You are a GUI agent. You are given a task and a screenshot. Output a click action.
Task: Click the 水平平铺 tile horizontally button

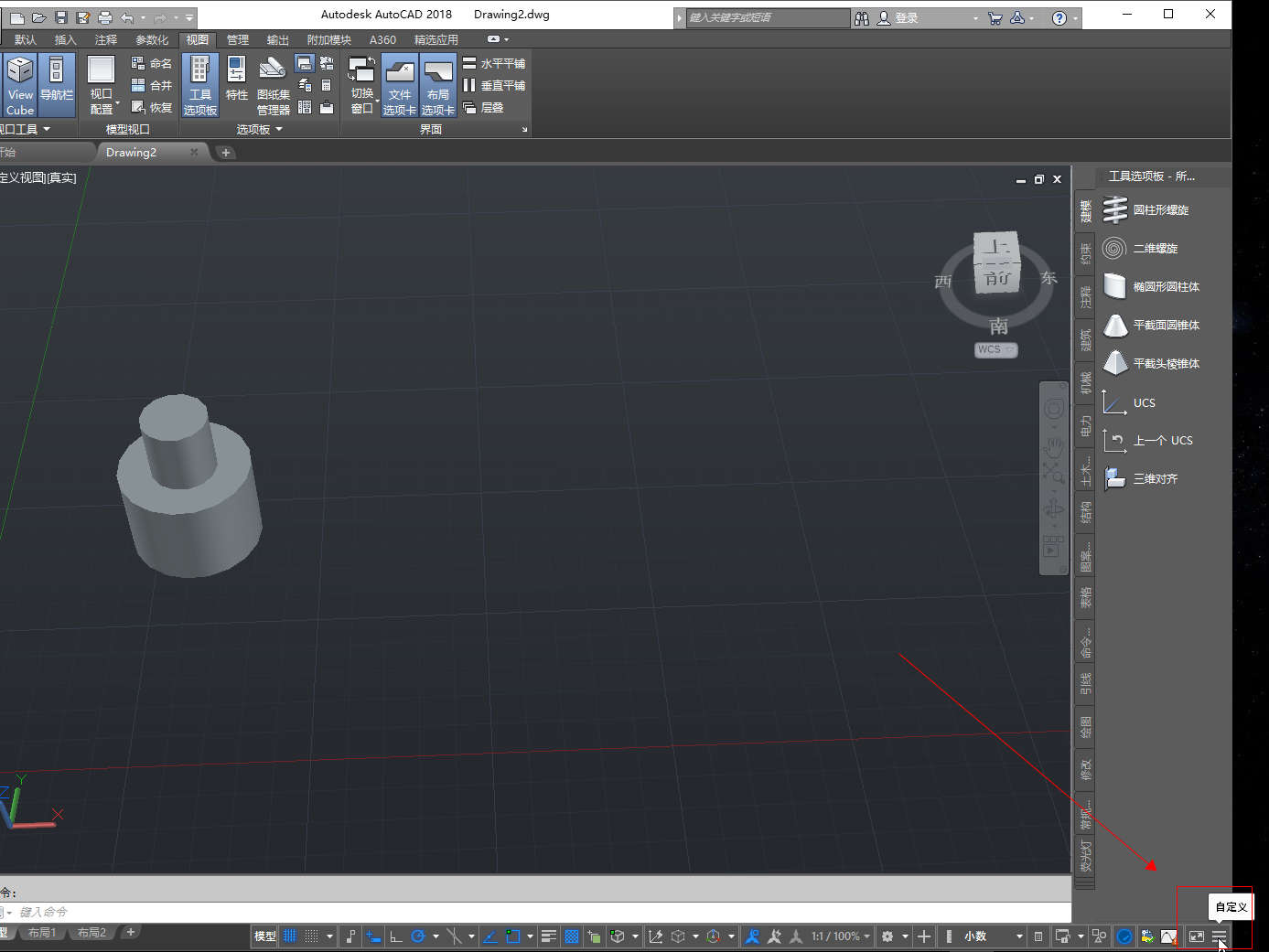coord(494,64)
